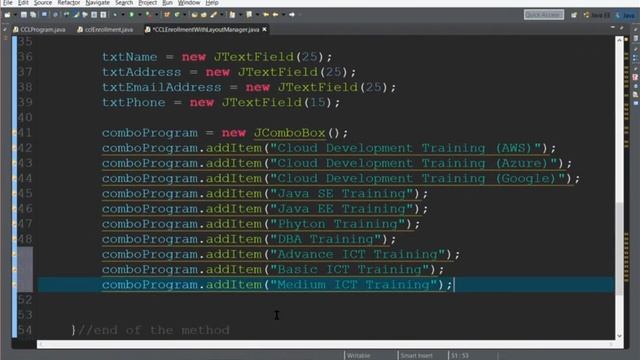This screenshot has height=360, width=640.
Task: Open the Source menu
Action: click(43, 3)
